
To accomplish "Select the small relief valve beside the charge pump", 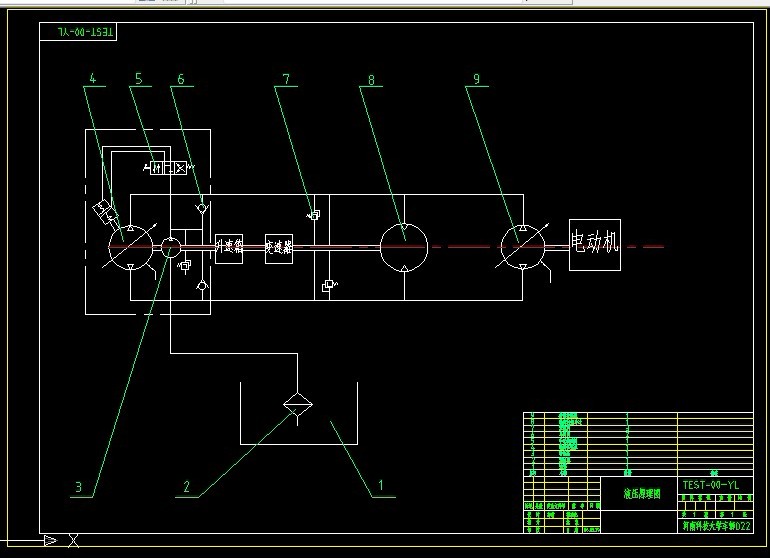I will coord(184,266).
